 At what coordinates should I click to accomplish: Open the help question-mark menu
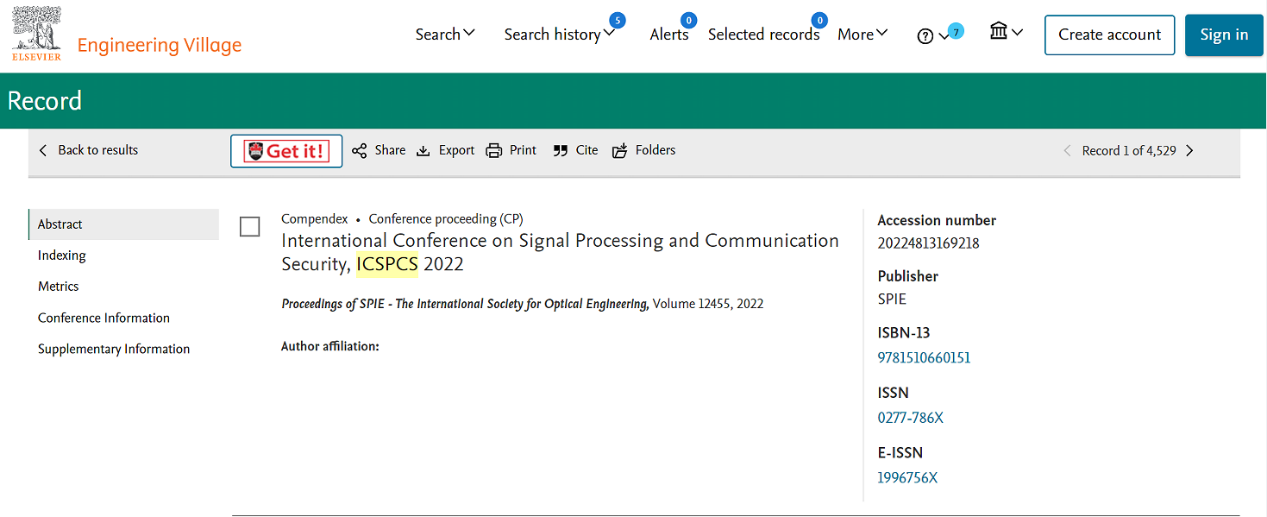[932, 35]
